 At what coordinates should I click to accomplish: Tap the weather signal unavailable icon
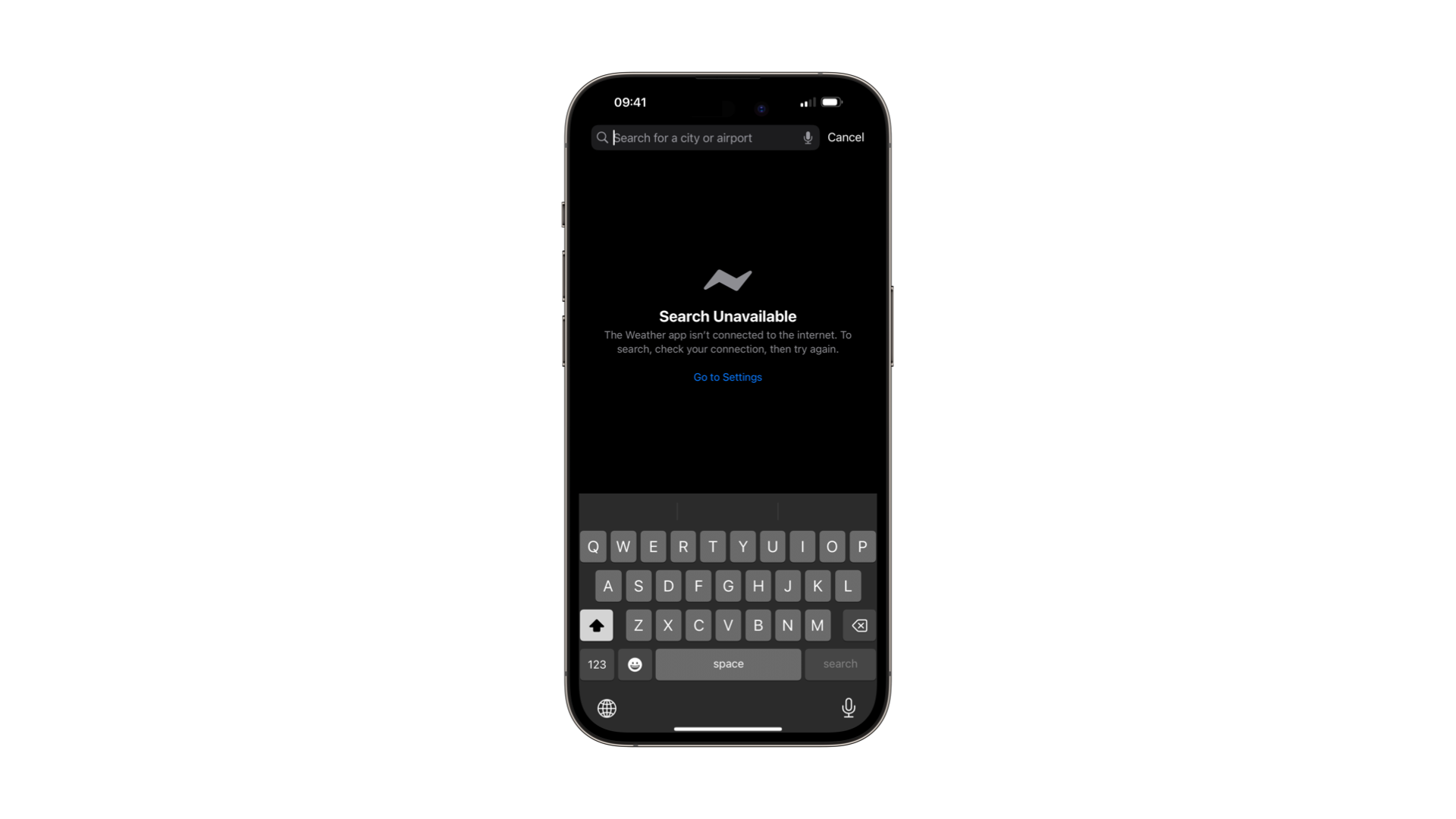(727, 280)
